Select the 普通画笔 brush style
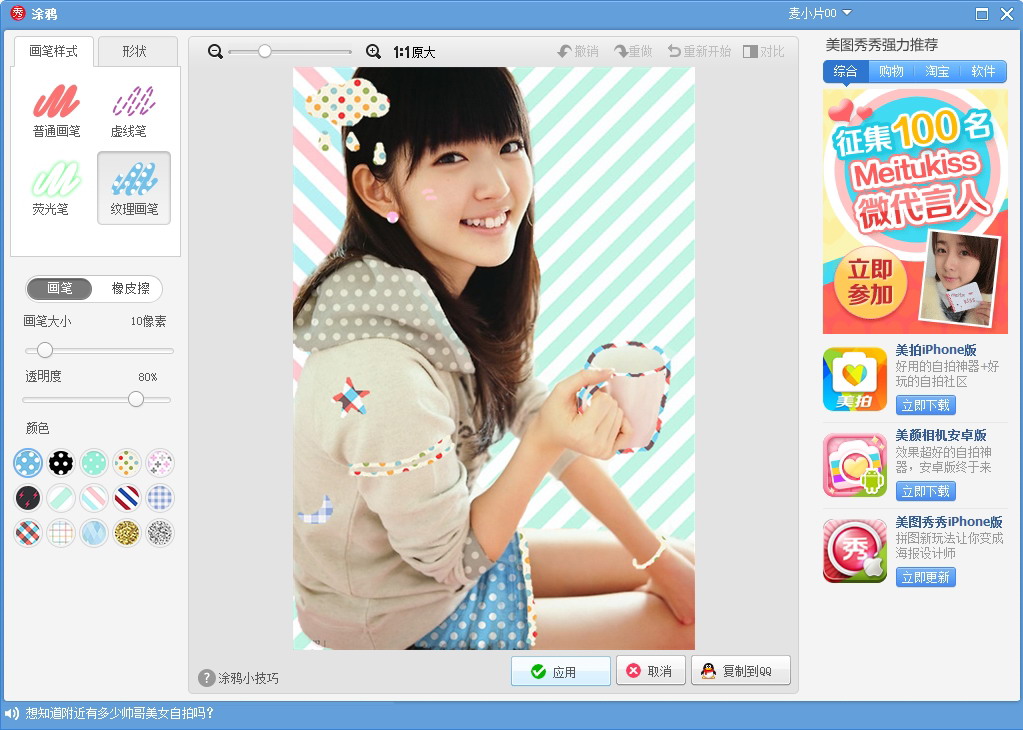1023x730 pixels. click(x=57, y=110)
